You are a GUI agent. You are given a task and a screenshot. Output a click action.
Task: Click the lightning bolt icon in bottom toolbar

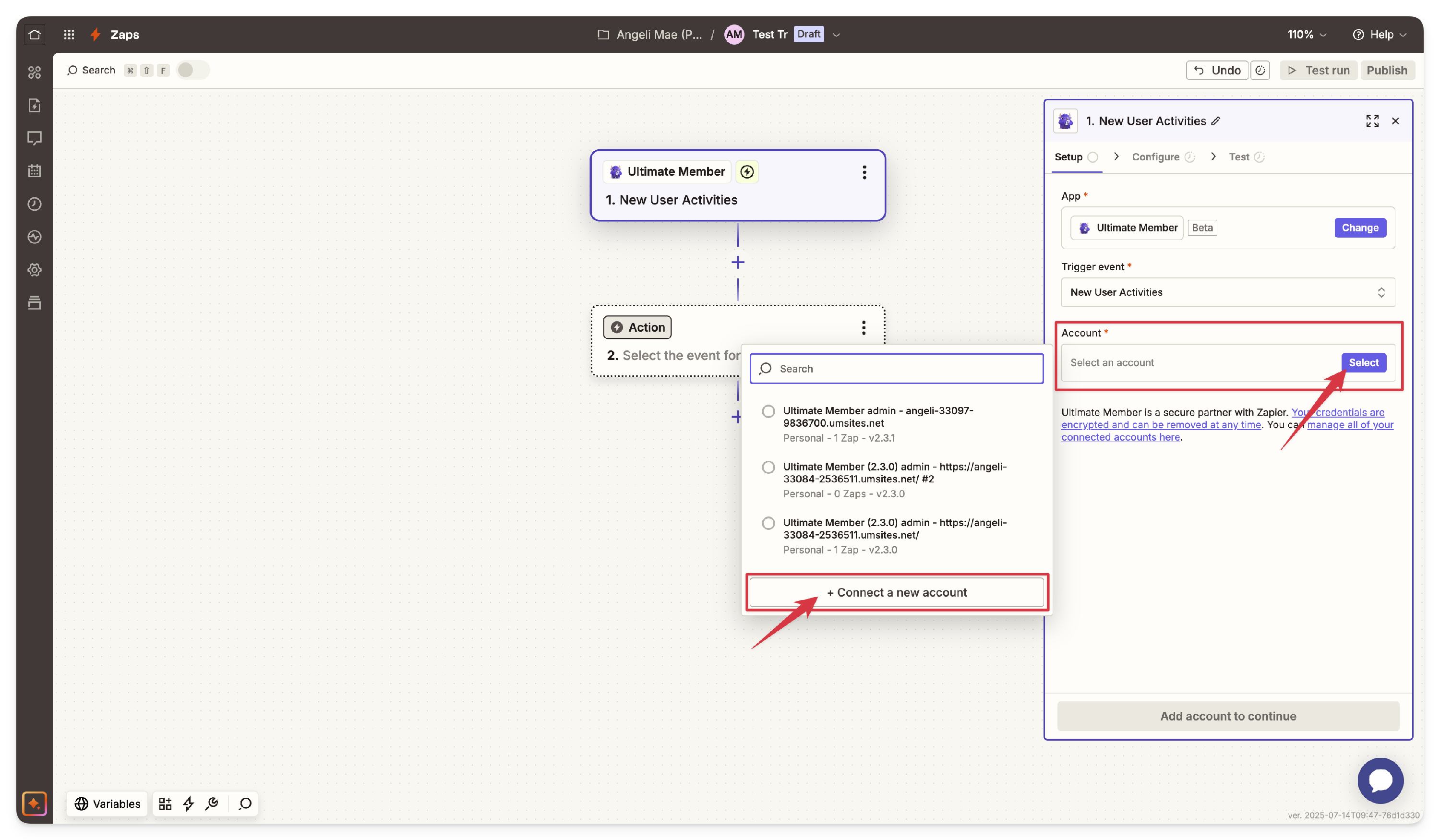pos(189,804)
